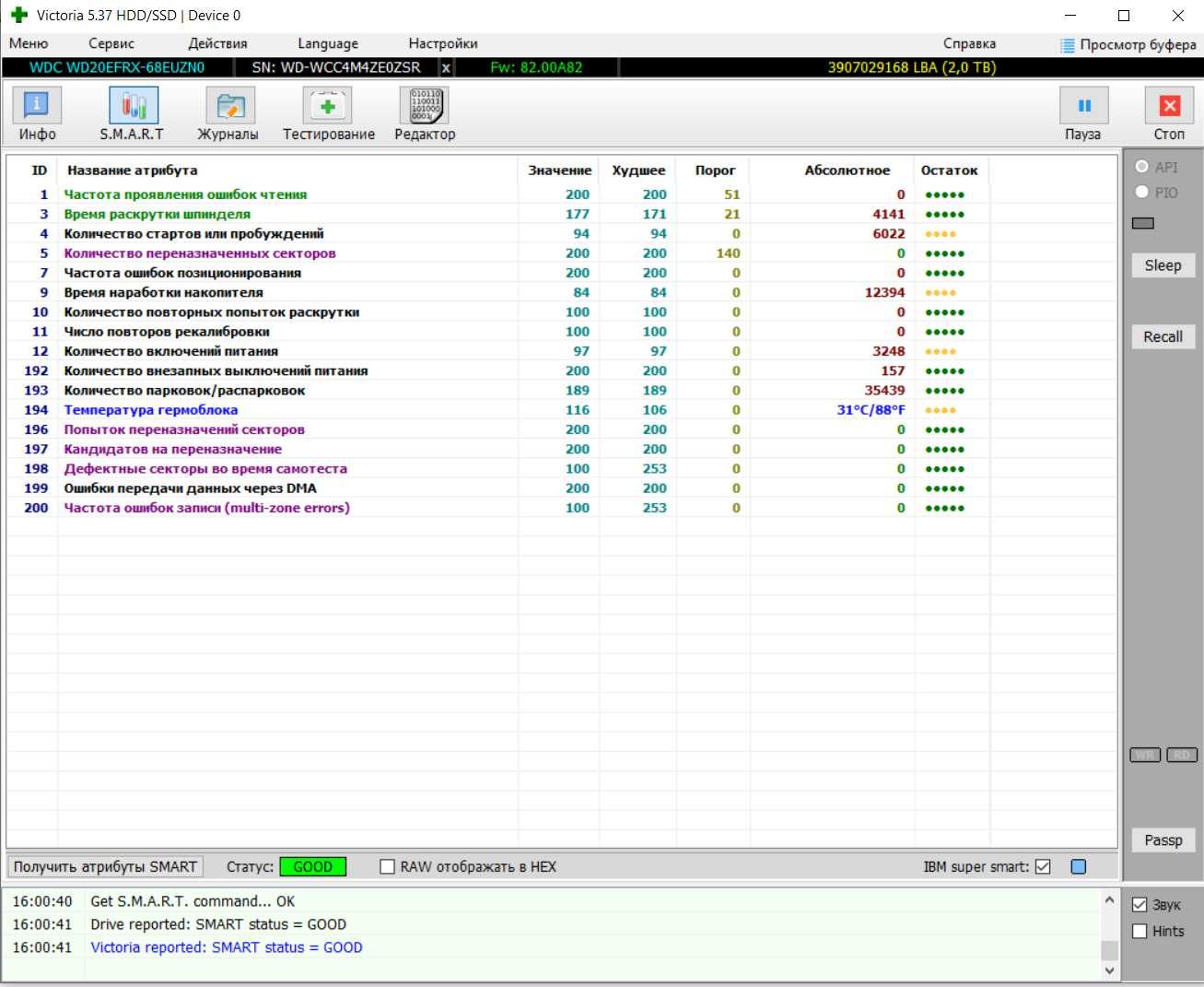1204x987 pixels.
Task: Open the Сервис menu
Action: tap(111, 43)
